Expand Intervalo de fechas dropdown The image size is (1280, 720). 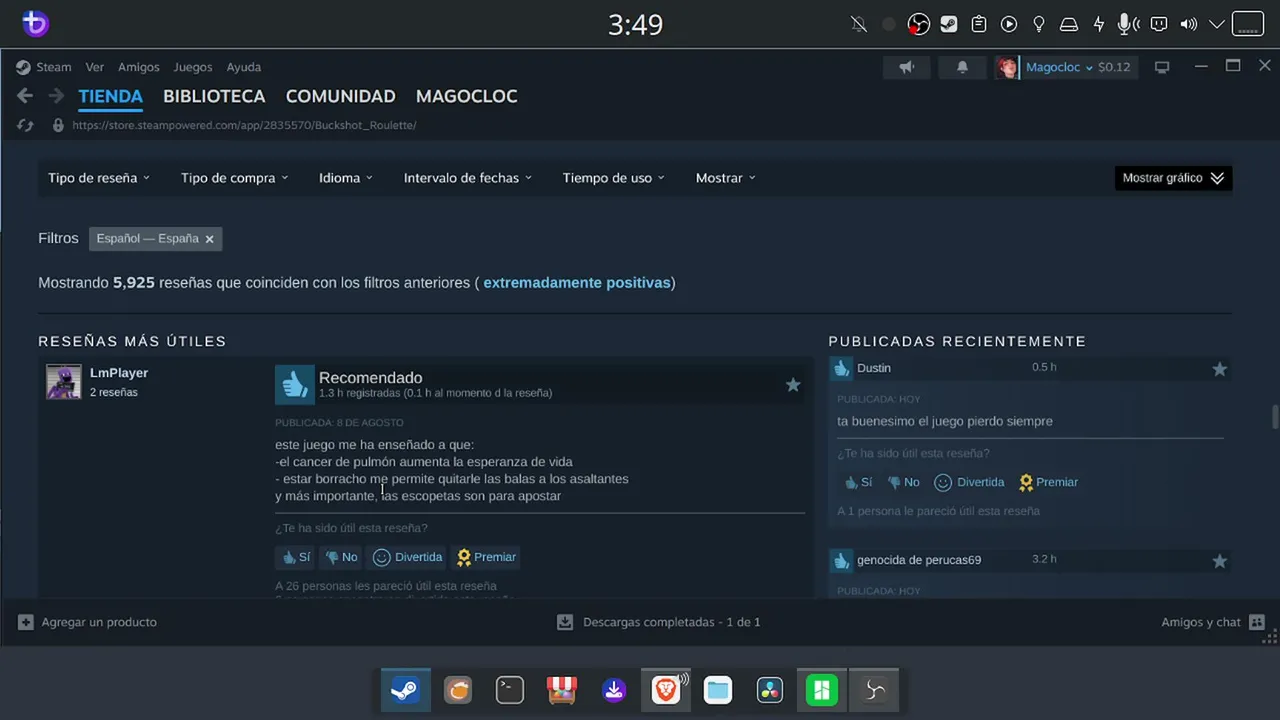point(467,178)
